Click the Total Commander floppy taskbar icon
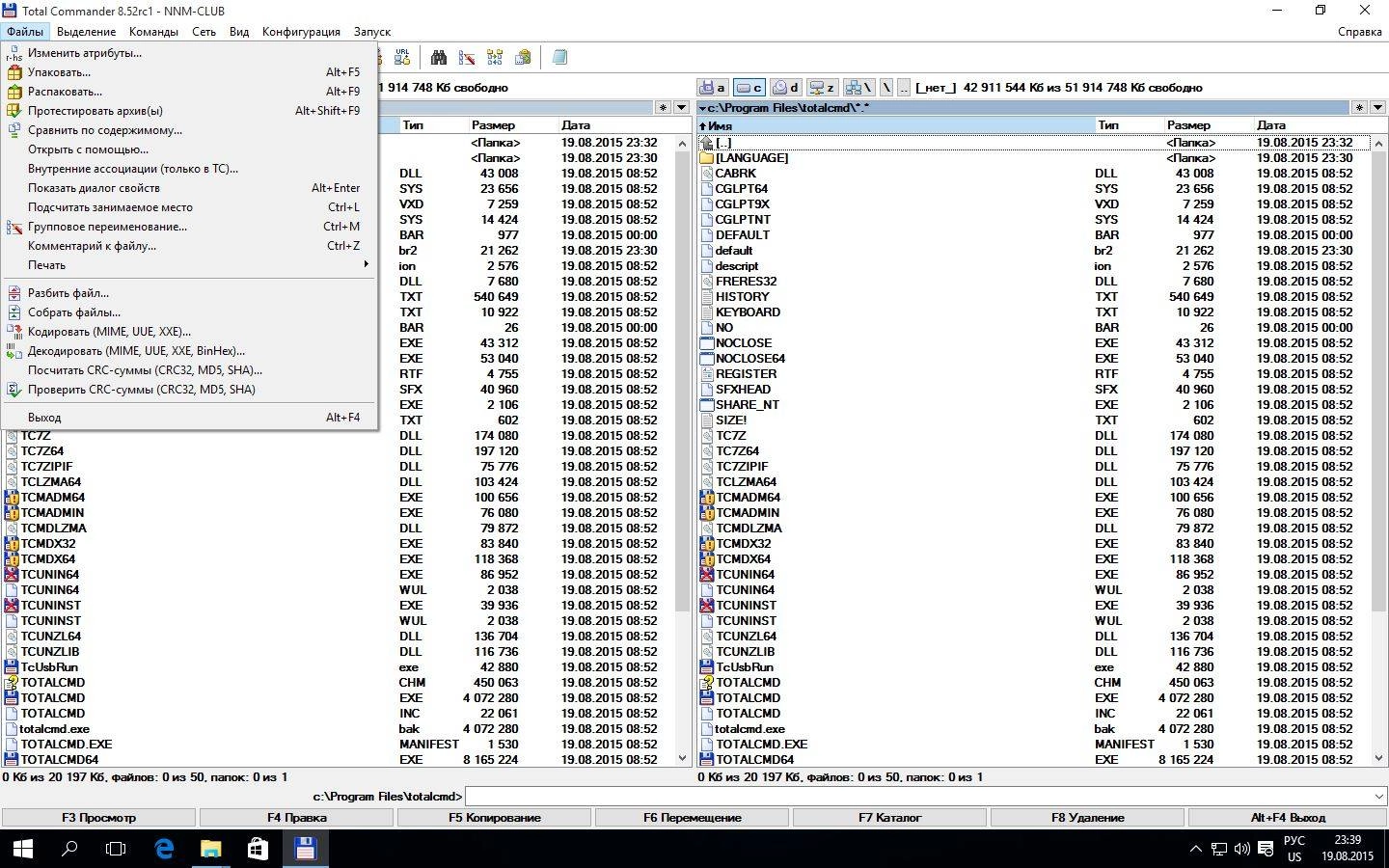 tap(305, 849)
